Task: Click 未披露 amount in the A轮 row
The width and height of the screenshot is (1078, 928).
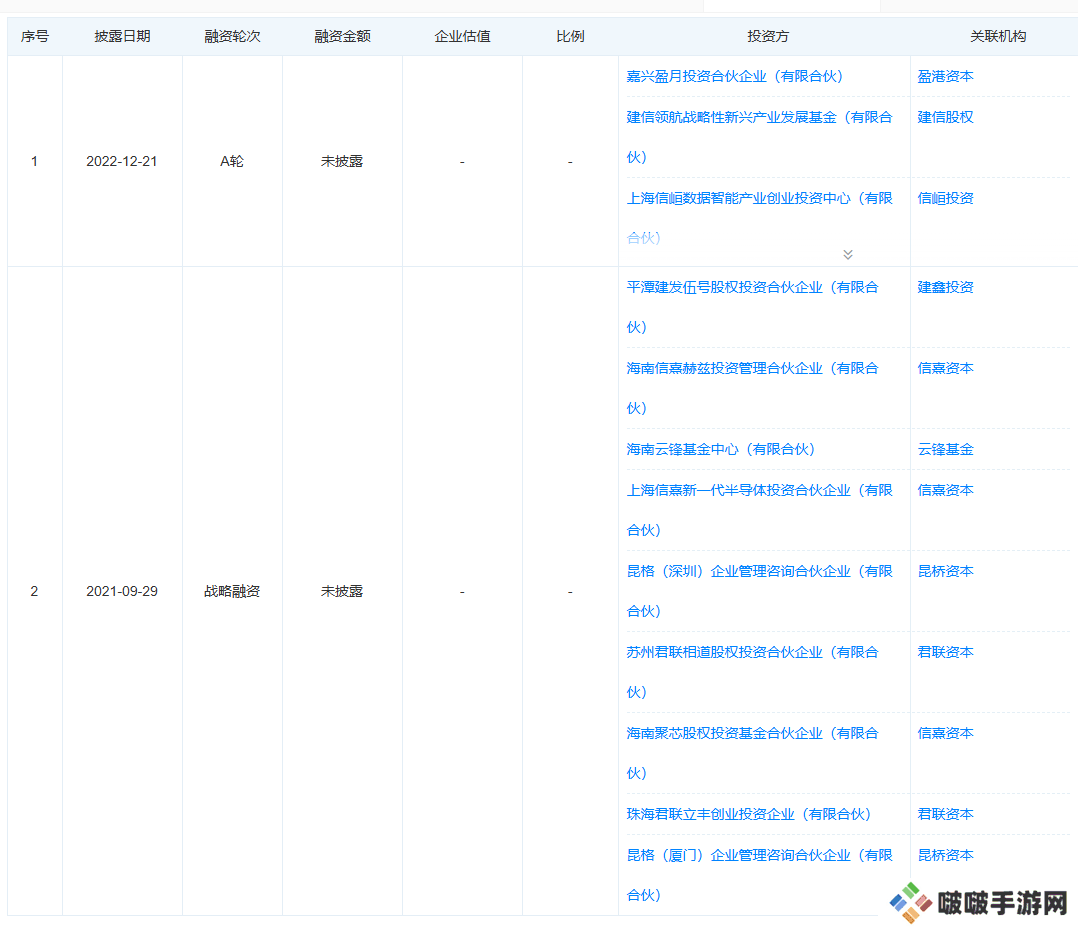Action: (342, 161)
